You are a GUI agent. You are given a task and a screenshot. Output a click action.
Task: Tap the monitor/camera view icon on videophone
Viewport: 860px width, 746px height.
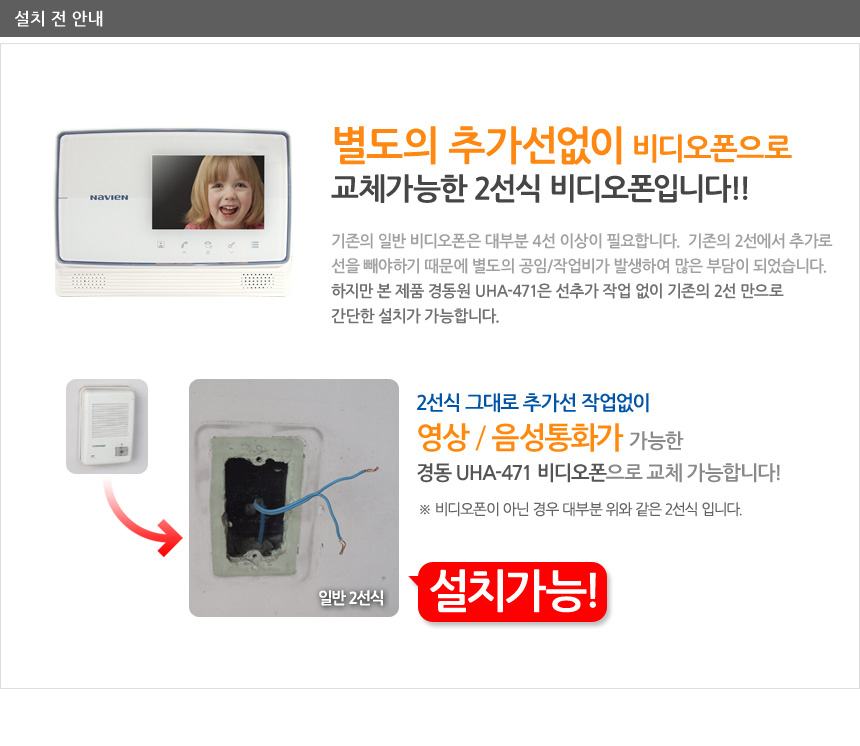point(161,245)
